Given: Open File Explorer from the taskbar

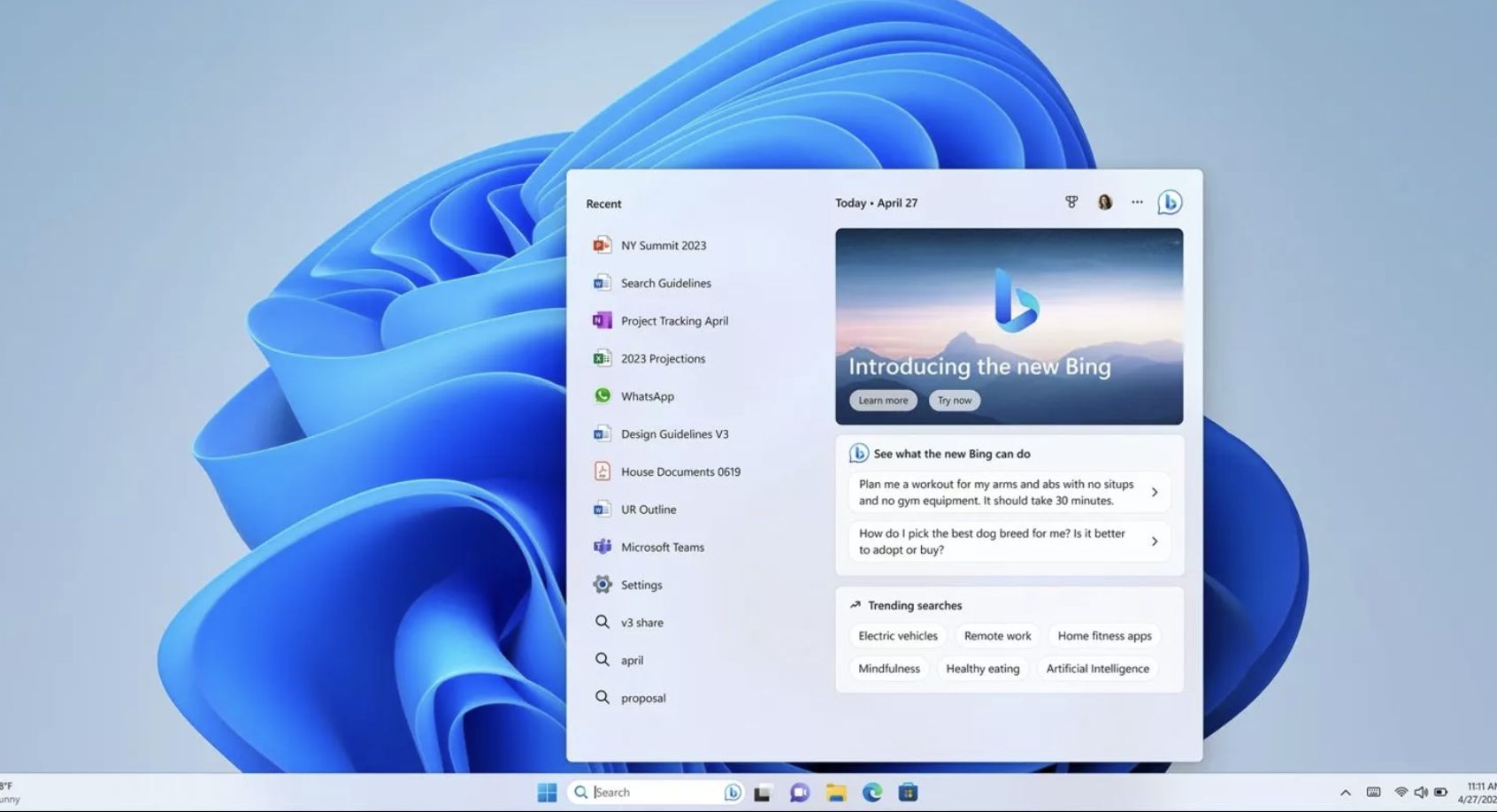Looking at the screenshot, I should [x=836, y=792].
